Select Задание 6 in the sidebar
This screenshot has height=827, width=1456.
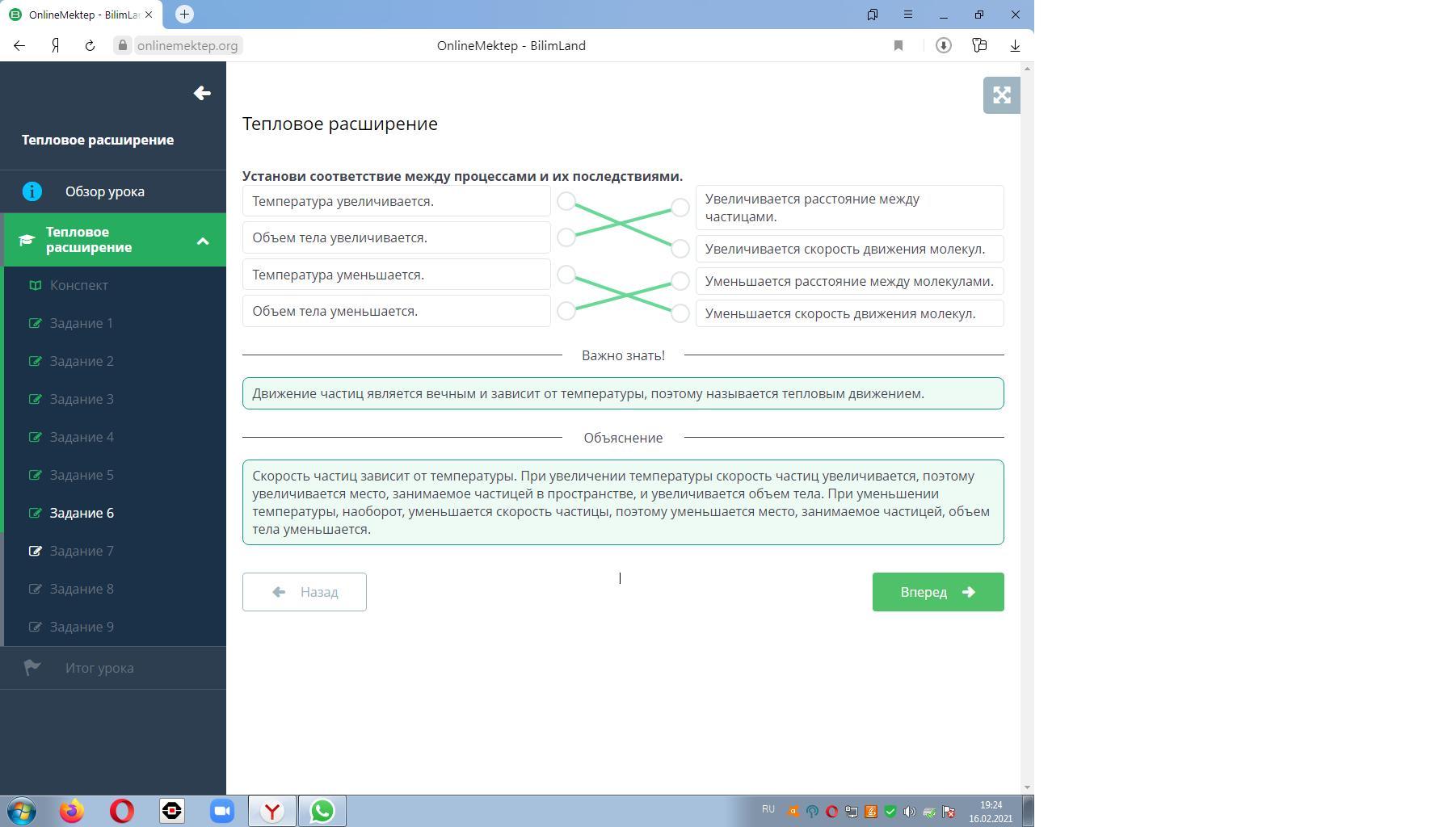click(x=81, y=513)
